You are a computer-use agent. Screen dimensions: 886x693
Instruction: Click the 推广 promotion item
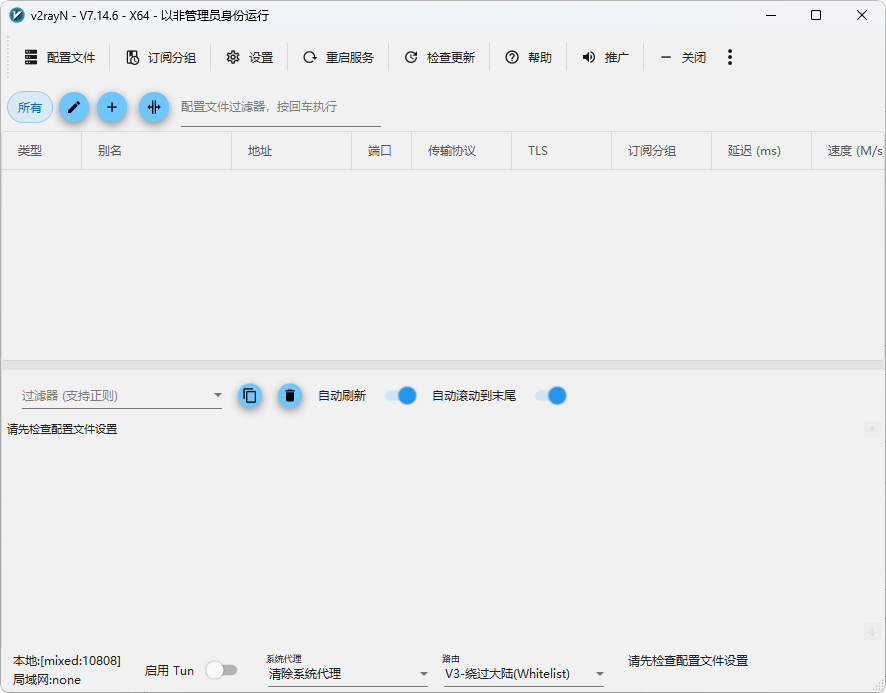click(605, 57)
